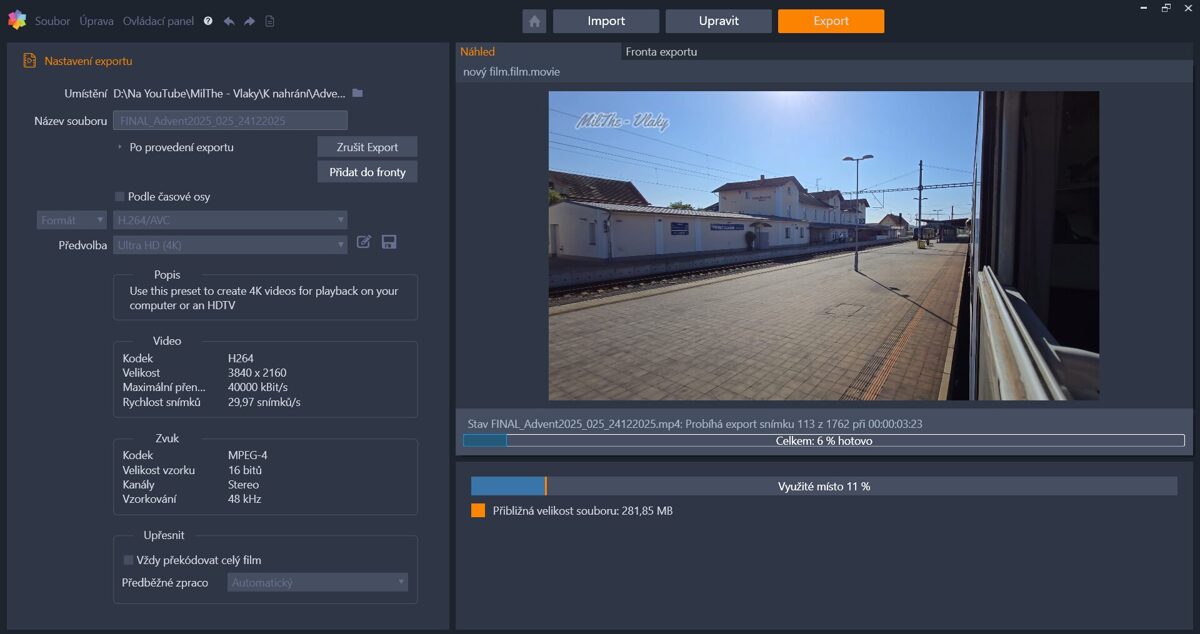1200x634 pixels.
Task: Click the Přidat do fronty button
Action: [x=367, y=172]
